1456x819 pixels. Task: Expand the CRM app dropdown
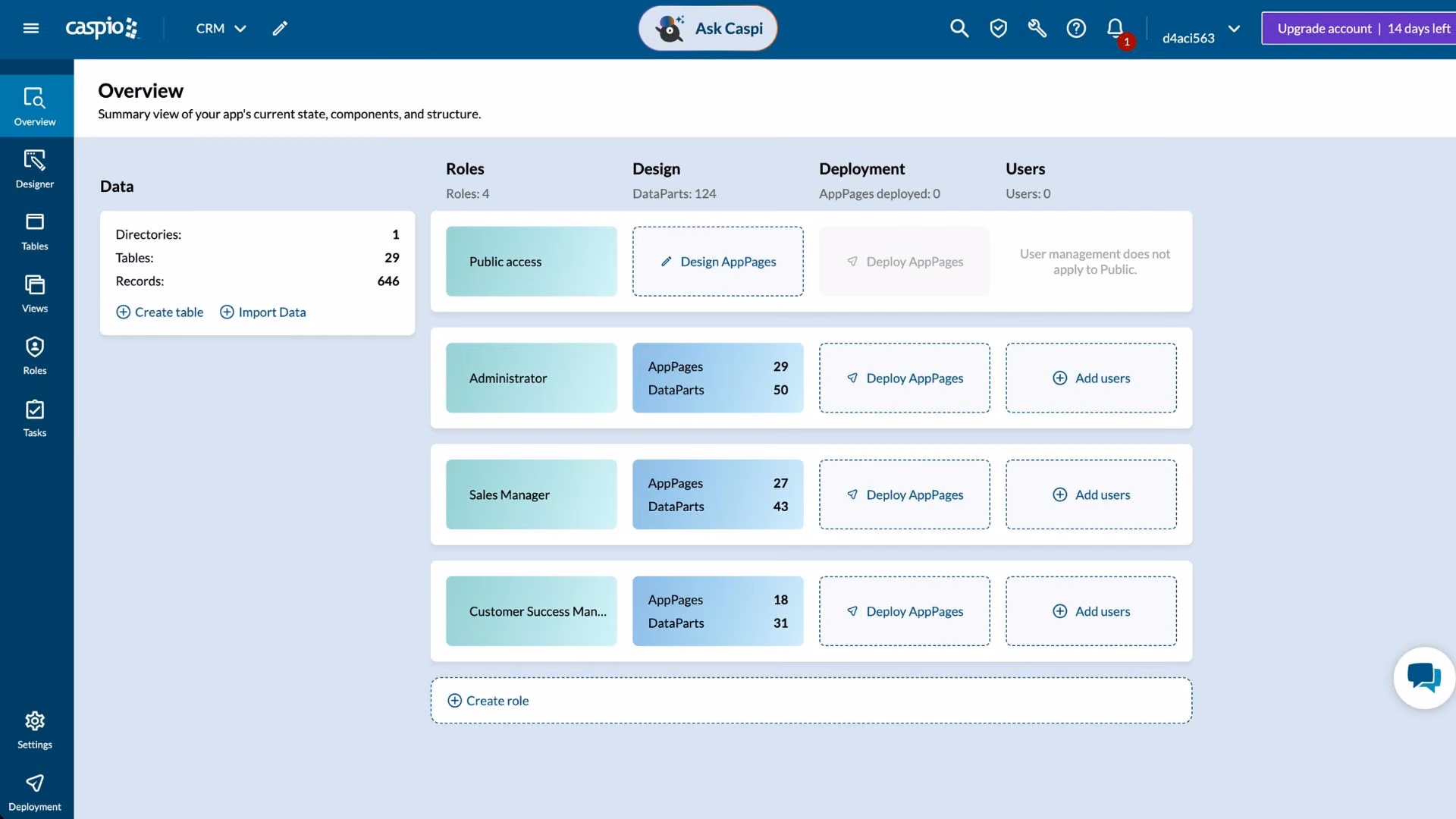(221, 28)
